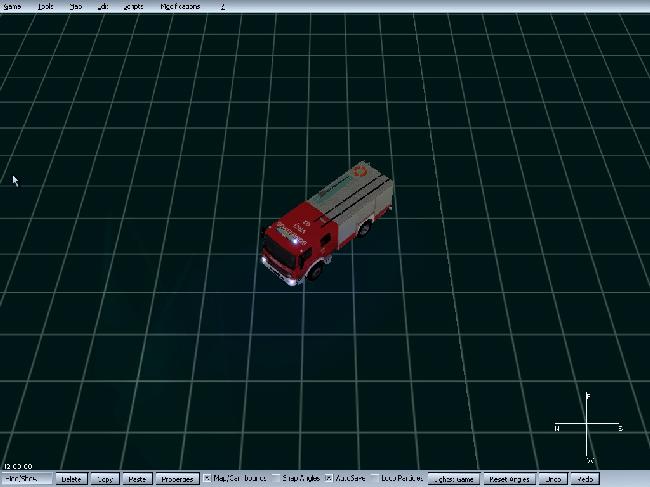Open the Scripts menu

click(133, 7)
